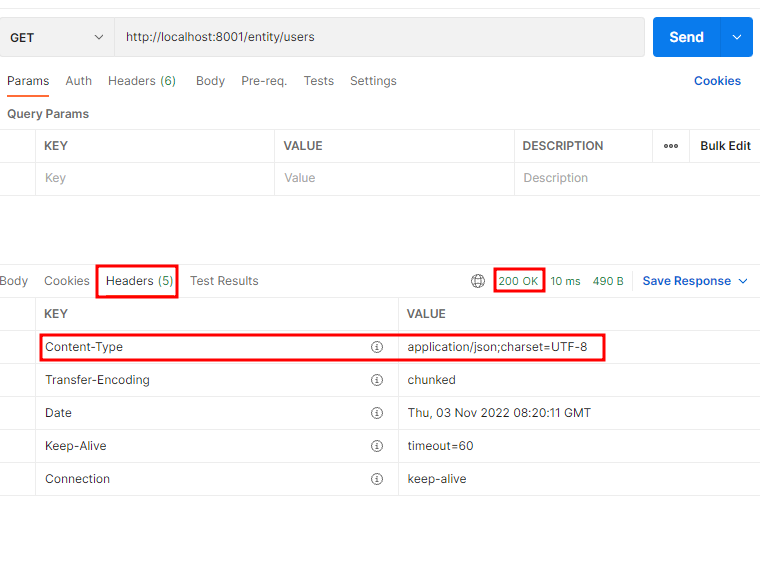Screen dimensions: 760x562
Task: Switch to the Params tab
Action: pos(28,81)
